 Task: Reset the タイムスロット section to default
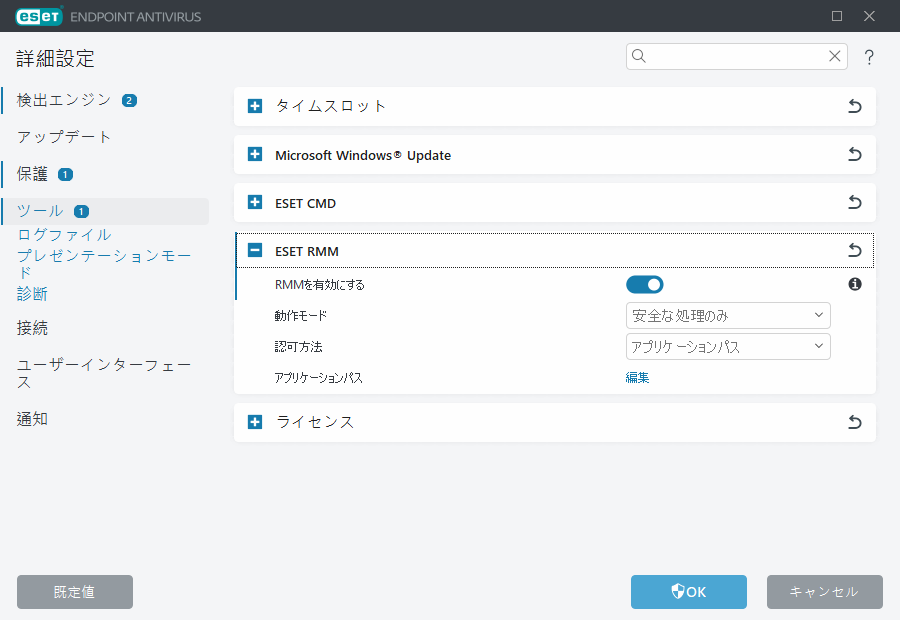(x=855, y=106)
